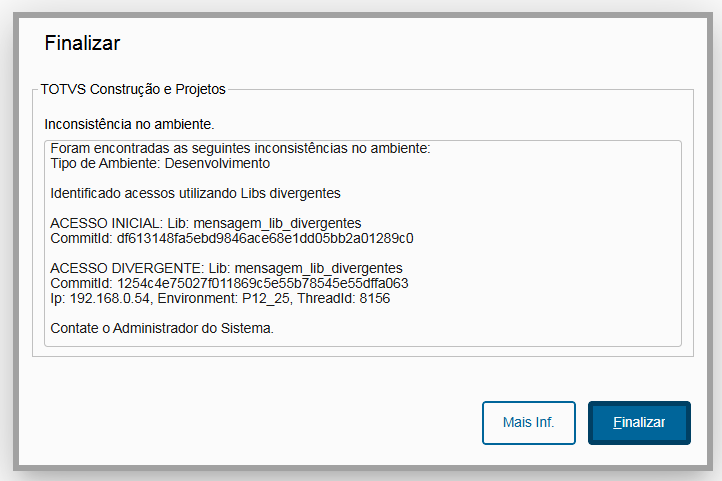Select the 'Tipo de Ambiente: Desenvolvimento' line
Screen dimensions: 722x481
(x=160, y=163)
